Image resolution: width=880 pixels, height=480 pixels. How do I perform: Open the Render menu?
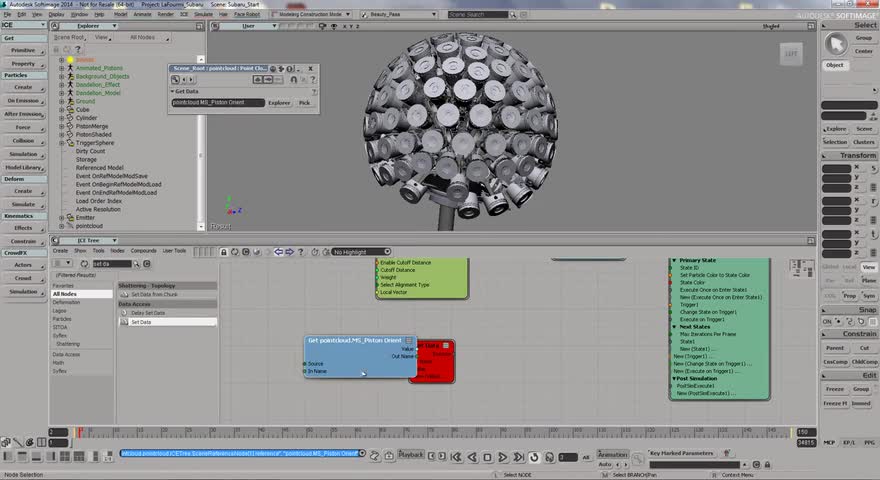165,15
